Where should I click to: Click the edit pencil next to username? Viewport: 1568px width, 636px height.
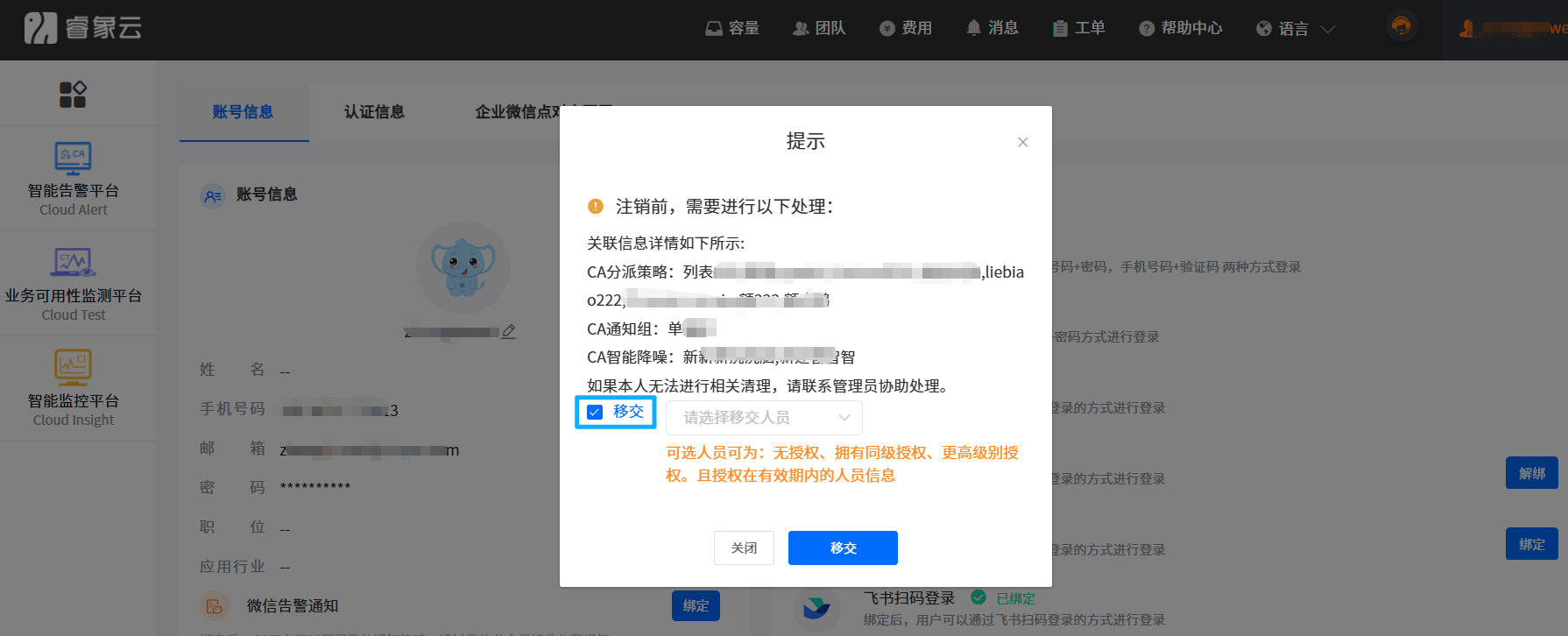[x=509, y=332]
